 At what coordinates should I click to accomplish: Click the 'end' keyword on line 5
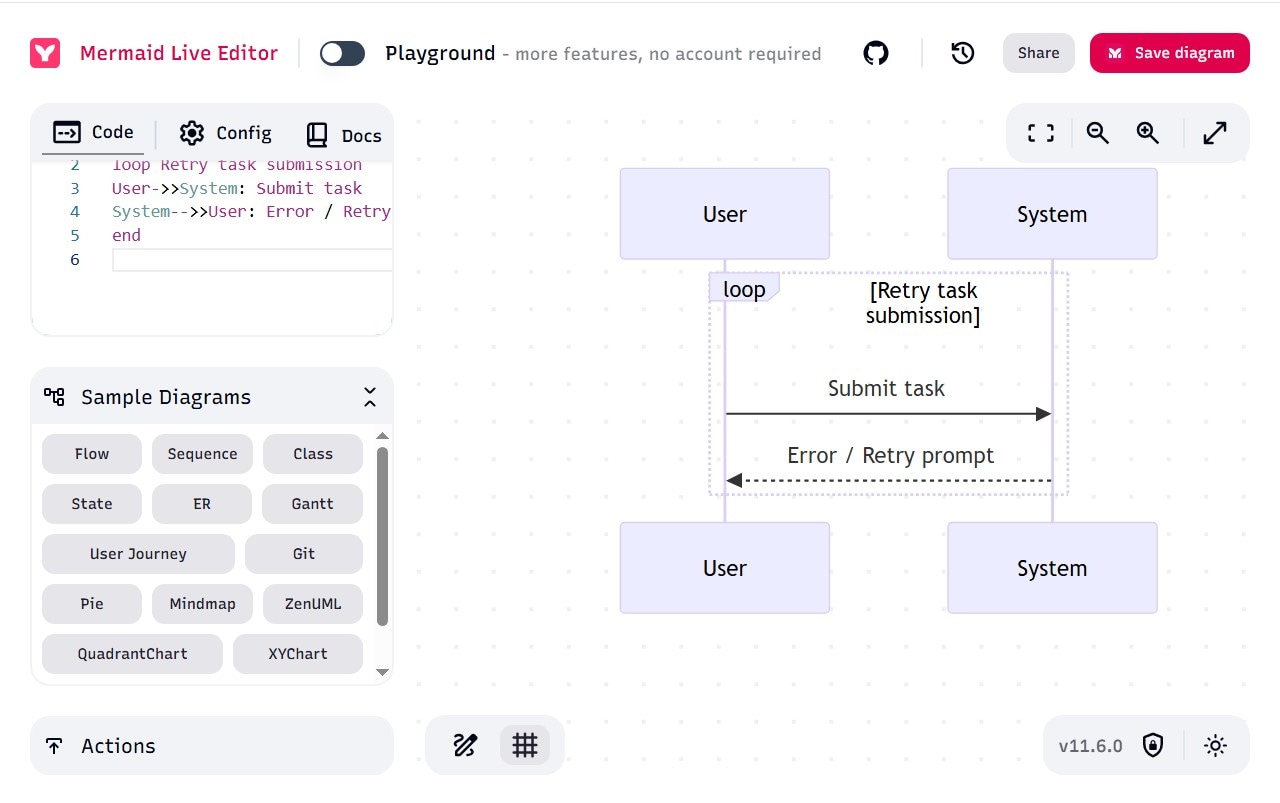(126, 236)
